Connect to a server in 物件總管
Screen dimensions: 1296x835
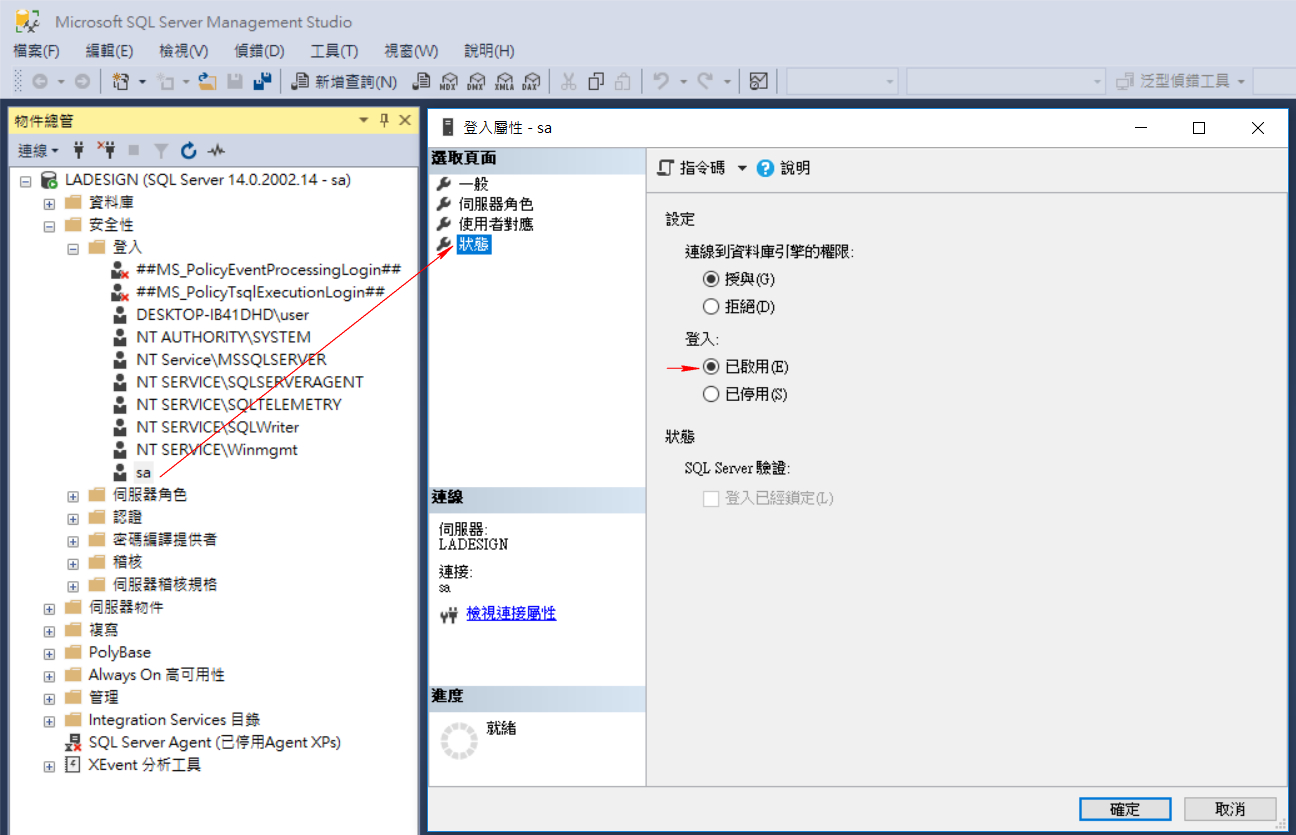point(79,150)
